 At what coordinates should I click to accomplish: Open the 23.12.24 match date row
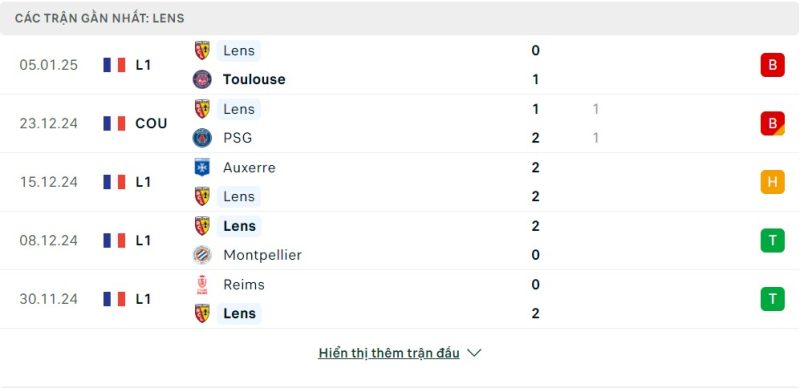pyautogui.click(x=400, y=124)
